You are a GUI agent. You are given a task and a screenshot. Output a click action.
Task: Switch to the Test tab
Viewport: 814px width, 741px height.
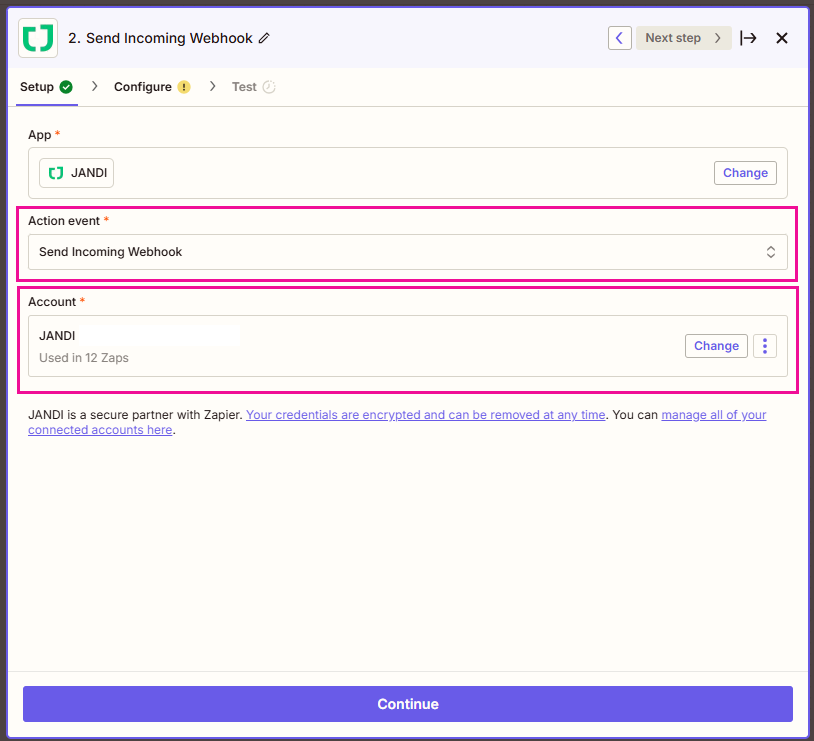click(x=244, y=87)
